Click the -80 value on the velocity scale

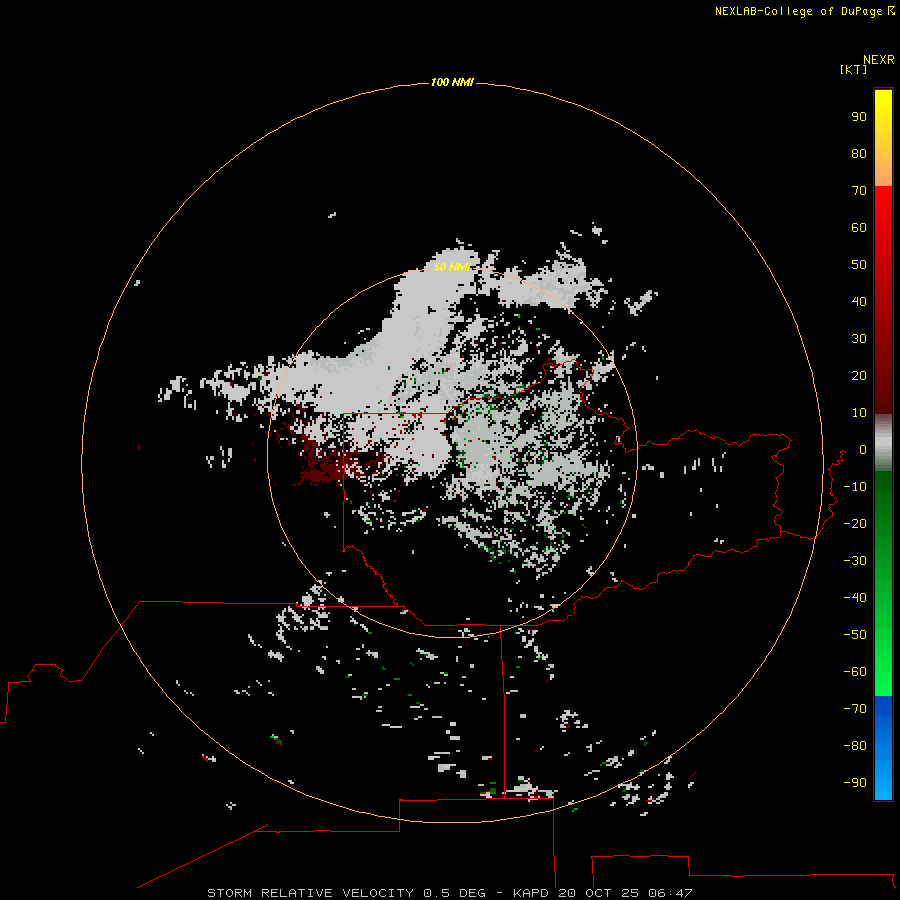[855, 746]
